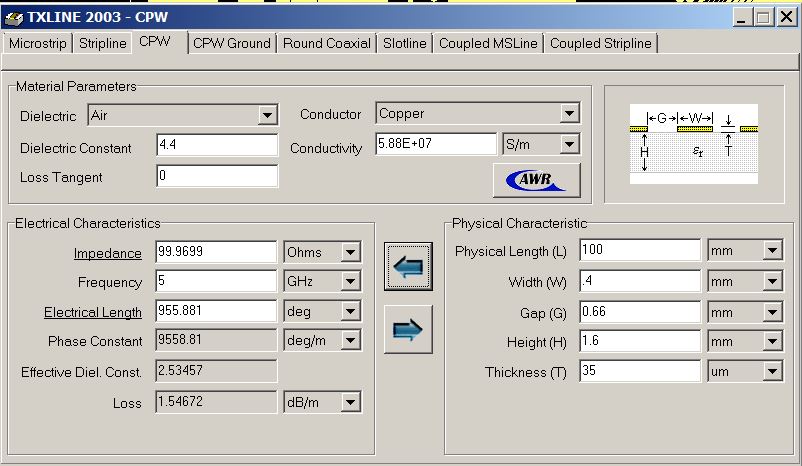Open the Impedance Ohms unit dropdown
802x466 pixels.
click(x=350, y=252)
